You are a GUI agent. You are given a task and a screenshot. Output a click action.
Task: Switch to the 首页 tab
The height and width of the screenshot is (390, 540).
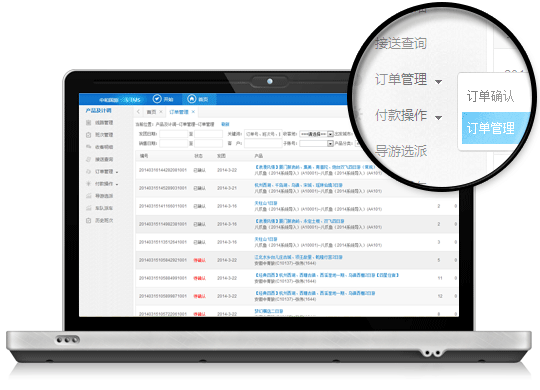tap(151, 112)
